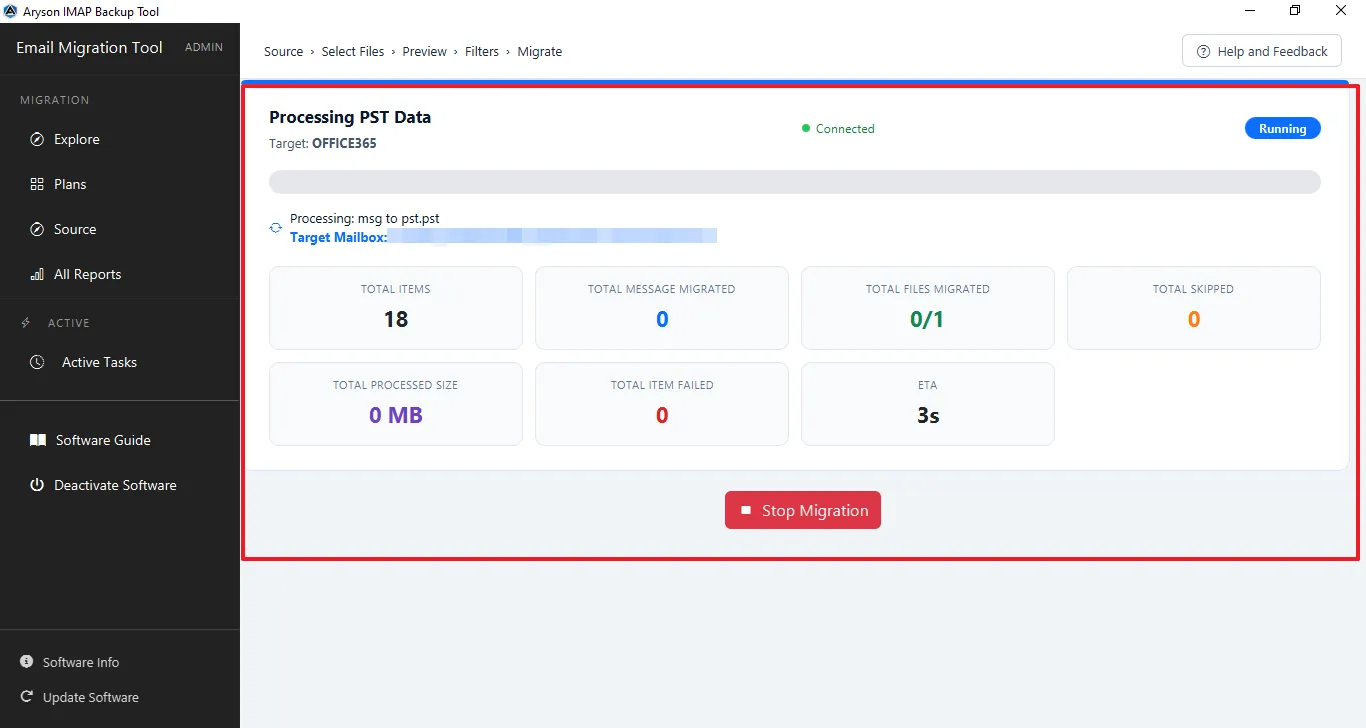Click the Total Items card
Viewport: 1366px width, 728px height.
click(396, 308)
